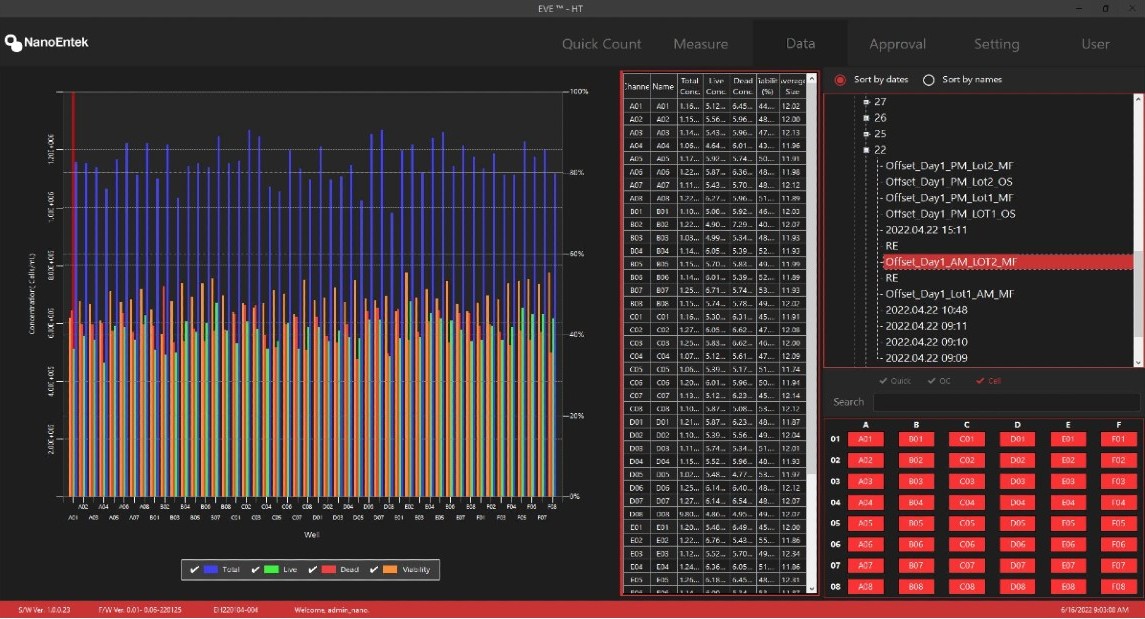Click the NanoEntek logo
The width and height of the screenshot is (1145, 619).
pyautogui.click(x=46, y=42)
